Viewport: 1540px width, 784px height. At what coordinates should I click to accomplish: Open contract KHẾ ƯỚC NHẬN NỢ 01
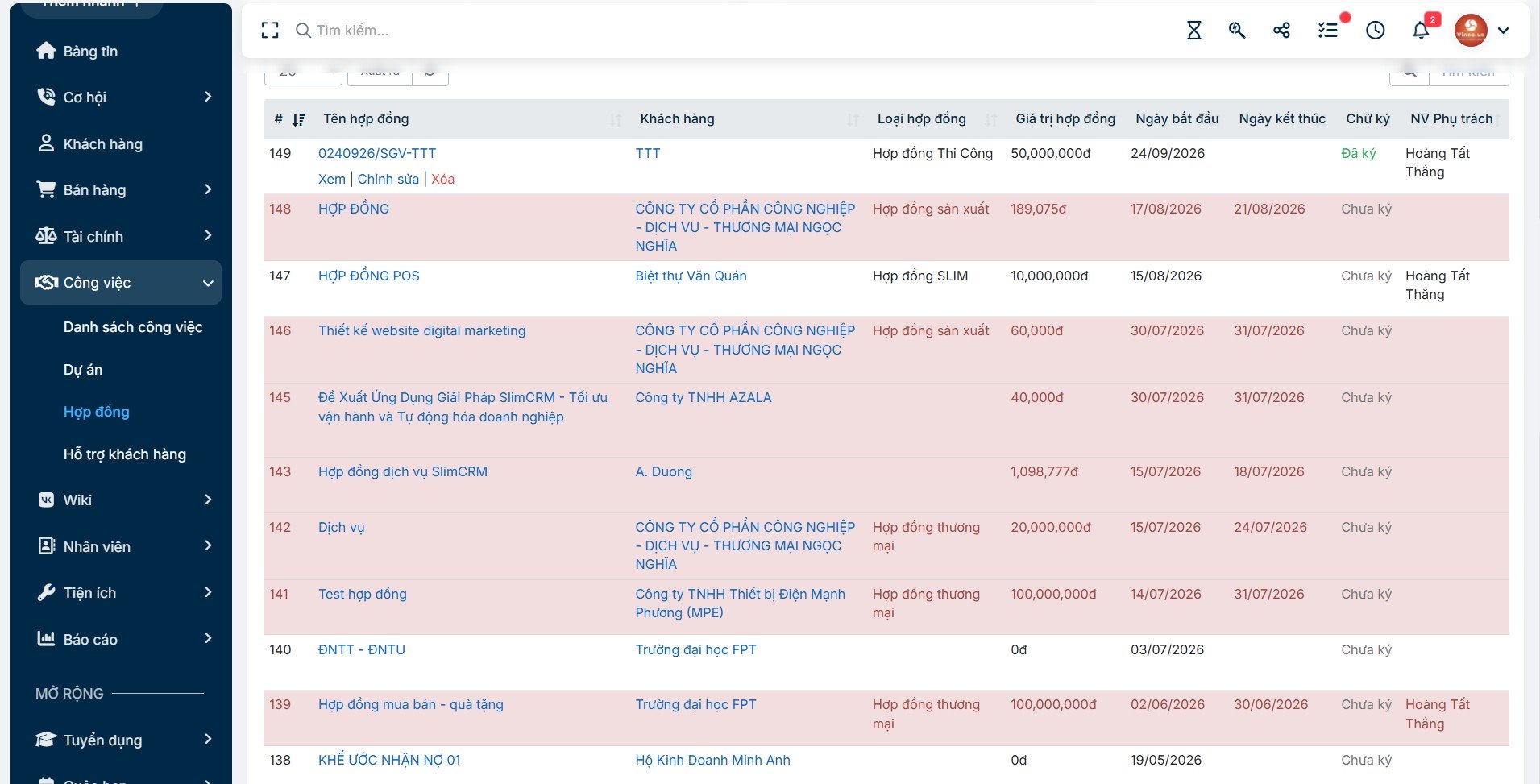389,760
